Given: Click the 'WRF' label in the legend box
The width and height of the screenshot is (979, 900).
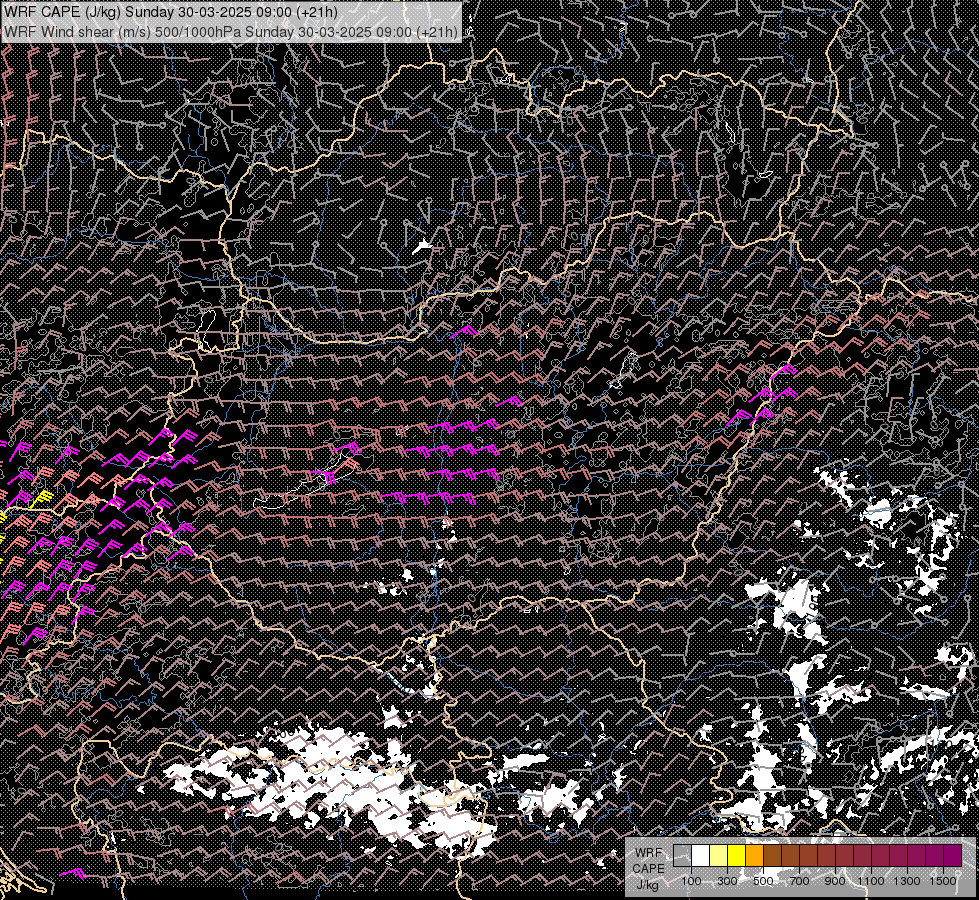Looking at the screenshot, I should [x=649, y=853].
